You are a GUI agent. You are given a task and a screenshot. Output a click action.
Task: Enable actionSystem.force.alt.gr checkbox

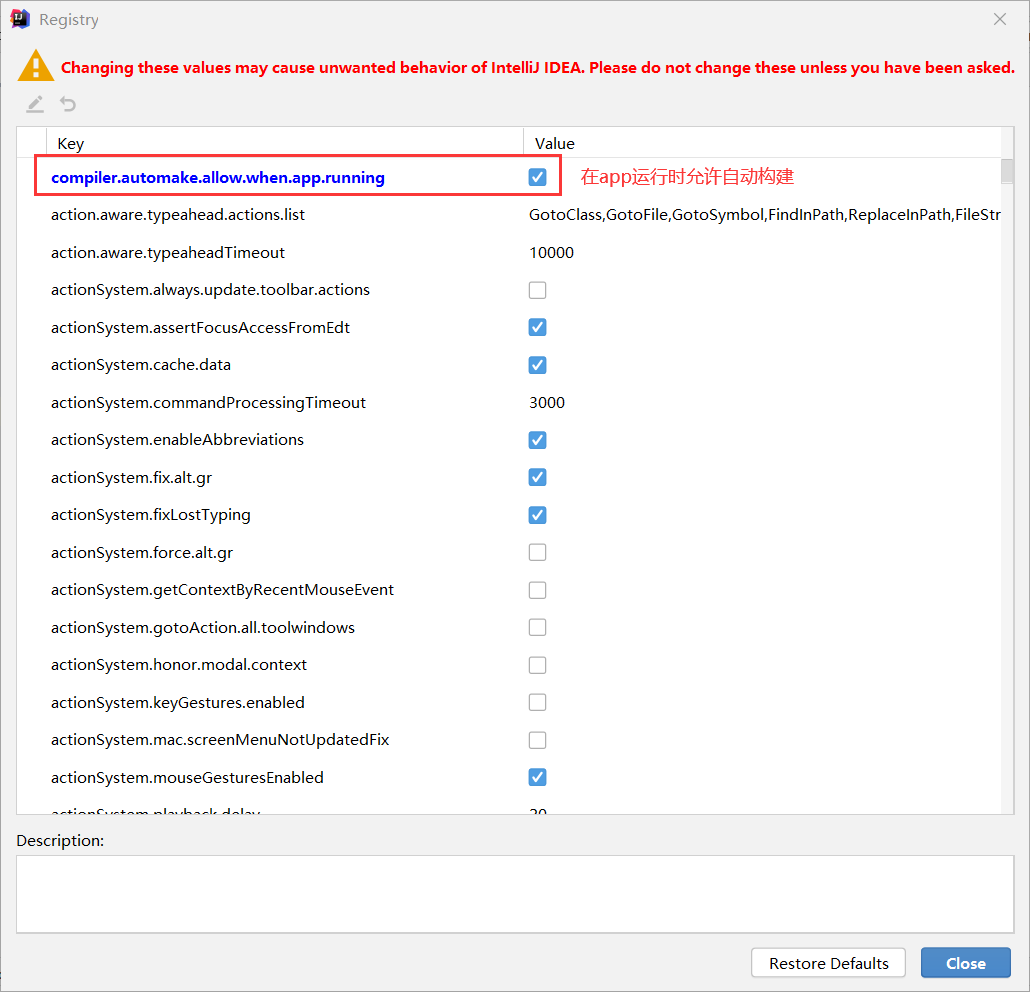pos(537,552)
